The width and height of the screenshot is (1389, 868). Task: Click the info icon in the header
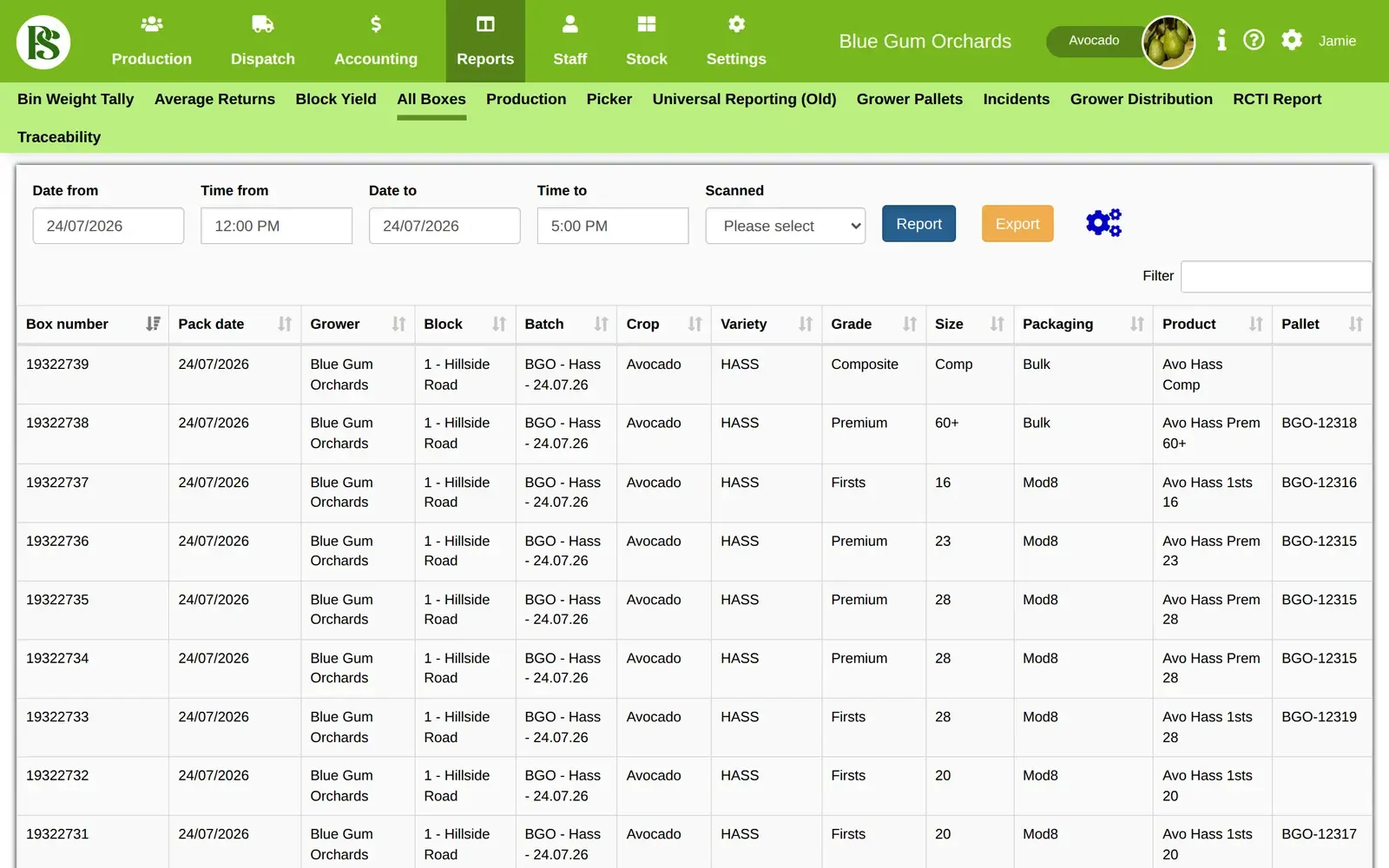(1221, 40)
